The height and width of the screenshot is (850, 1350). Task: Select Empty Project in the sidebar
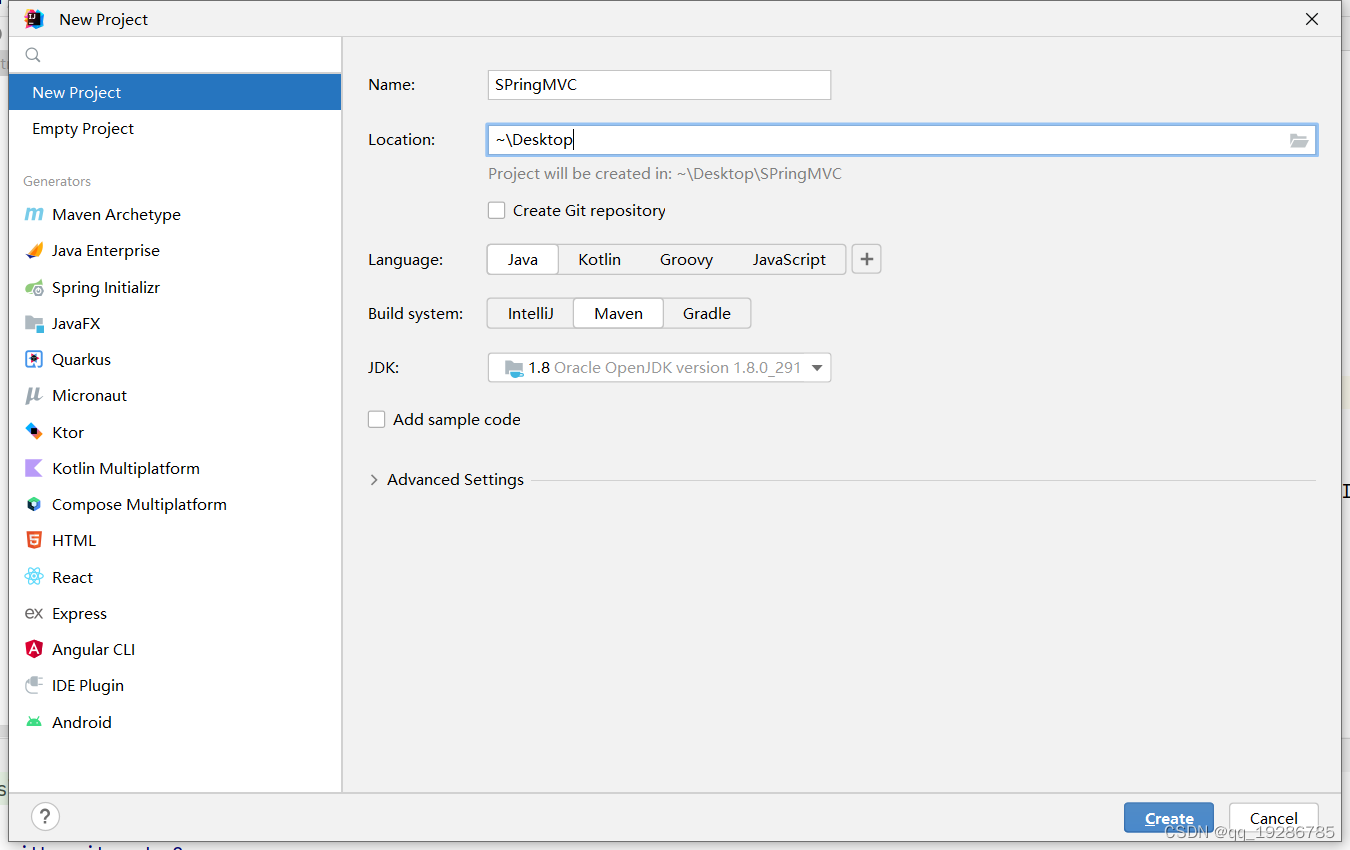(x=175, y=128)
